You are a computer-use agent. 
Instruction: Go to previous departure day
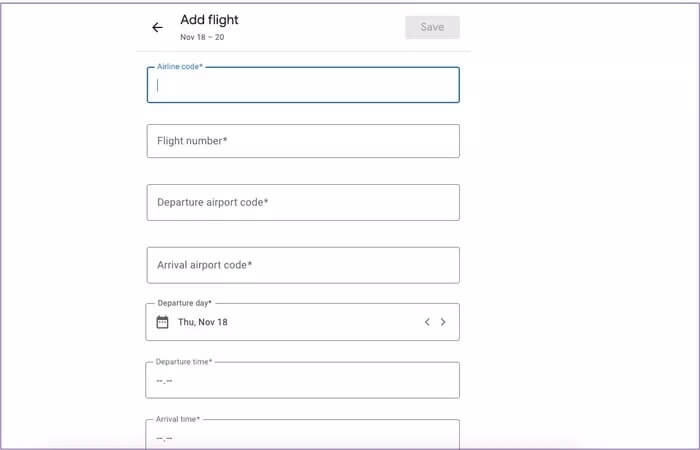(427, 322)
